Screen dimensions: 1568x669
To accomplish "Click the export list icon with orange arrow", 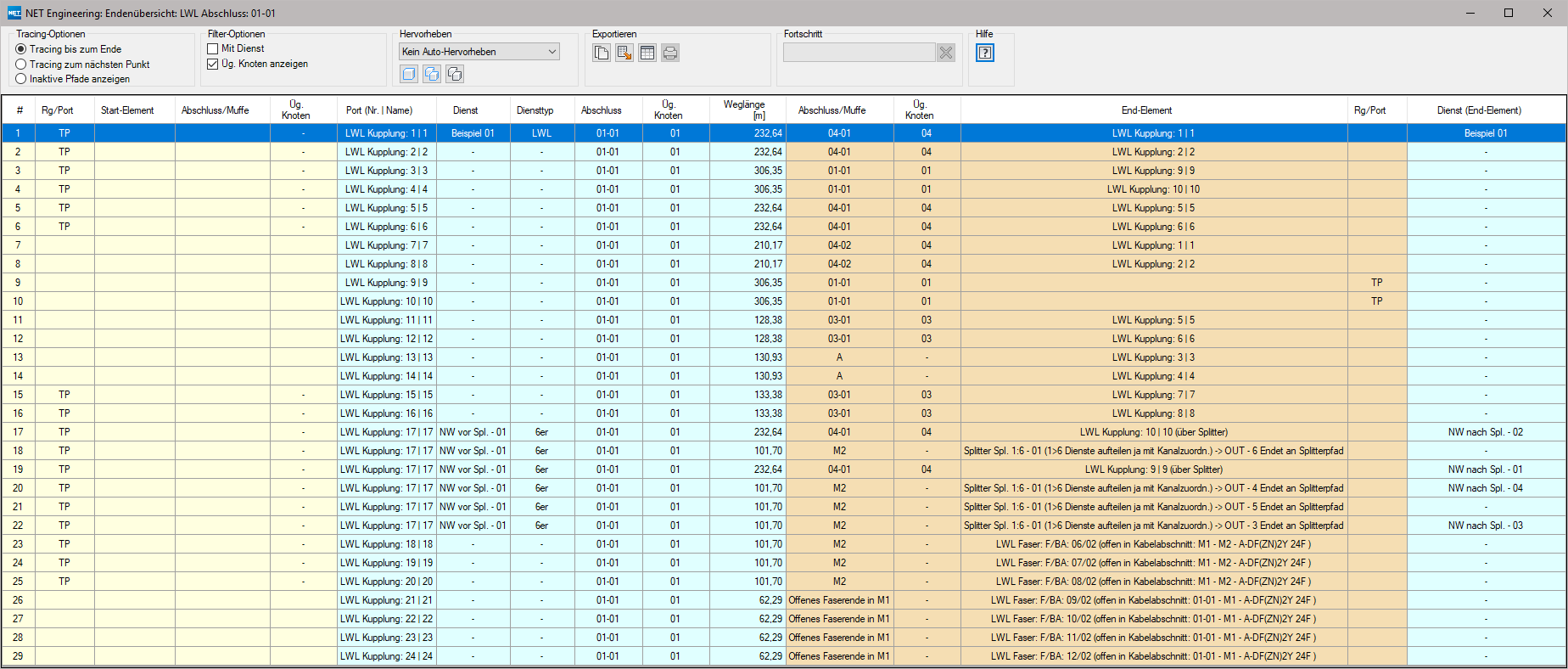I will 624,53.
